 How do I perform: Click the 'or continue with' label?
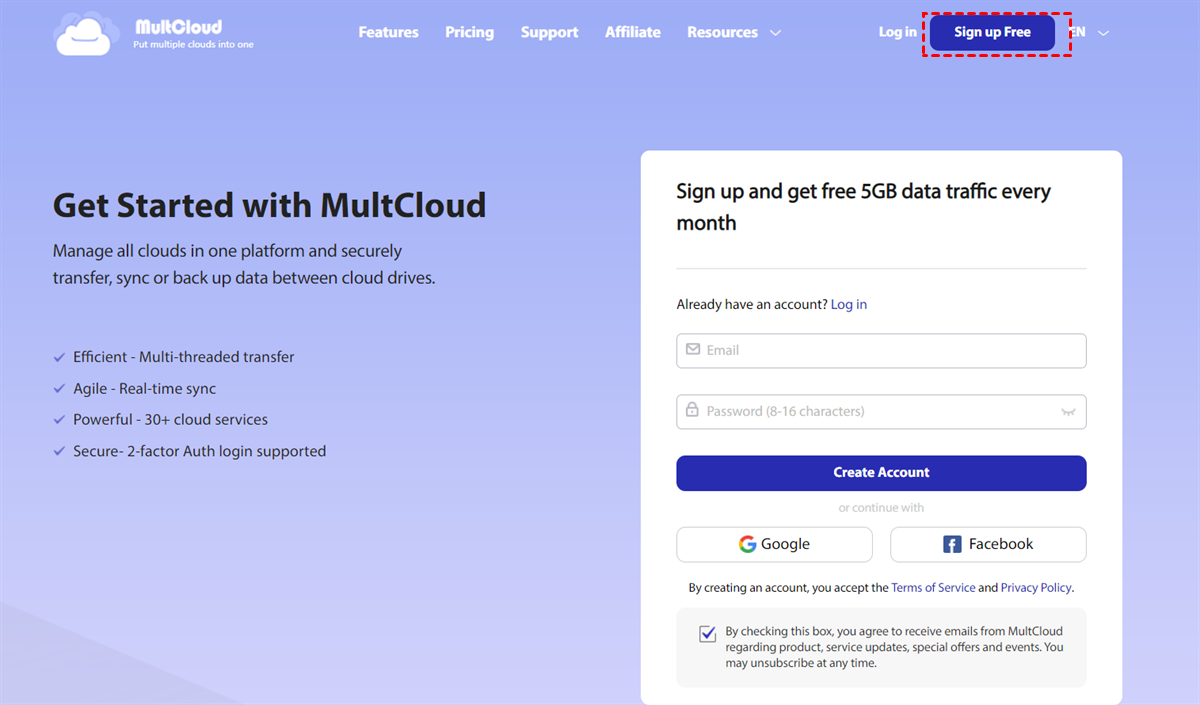point(881,508)
